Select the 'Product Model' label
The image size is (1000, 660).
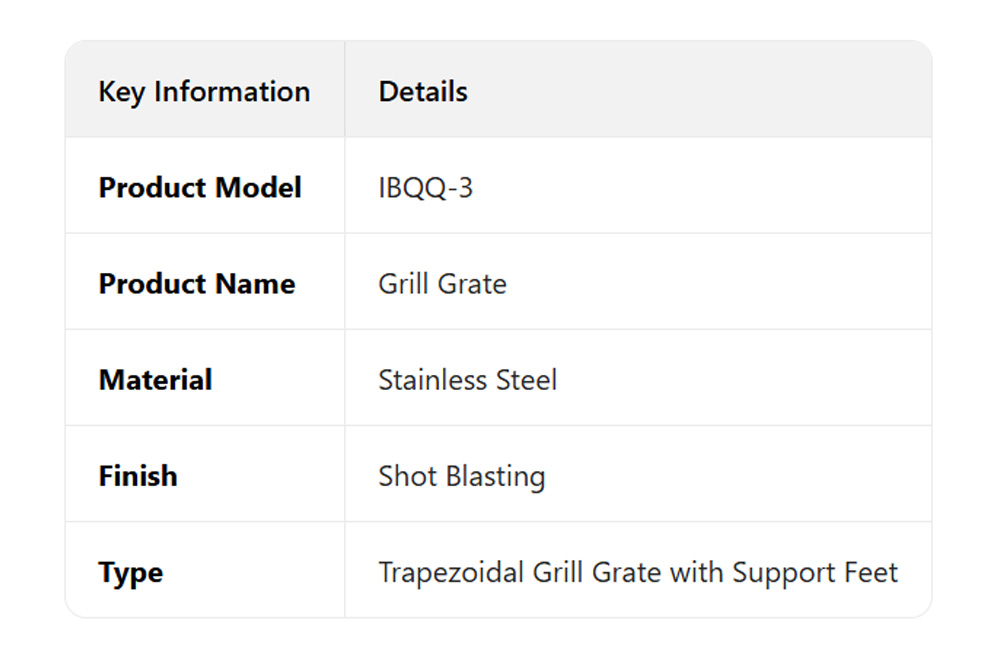(x=200, y=187)
